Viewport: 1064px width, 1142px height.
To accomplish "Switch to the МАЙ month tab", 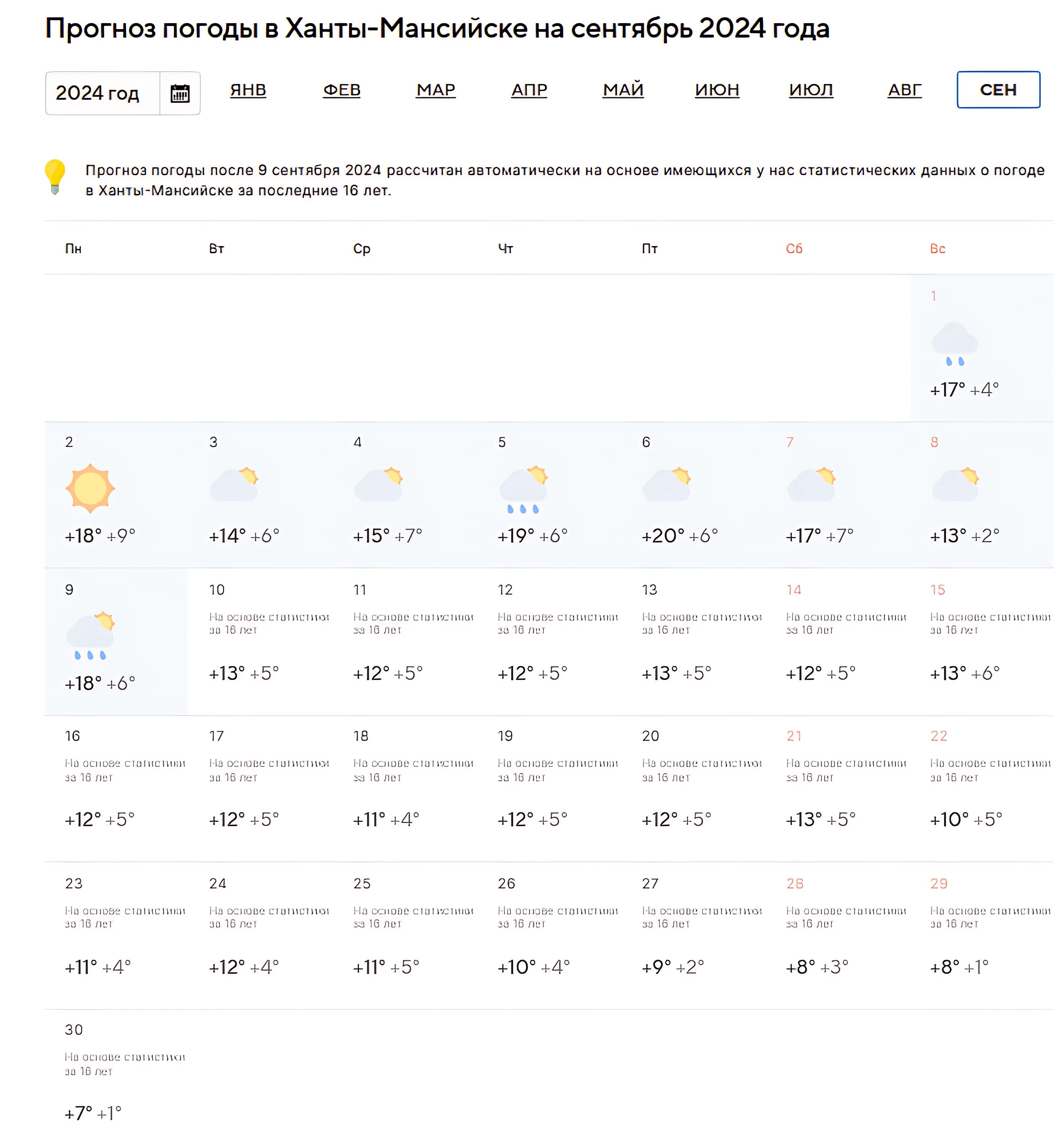I will coord(623,90).
